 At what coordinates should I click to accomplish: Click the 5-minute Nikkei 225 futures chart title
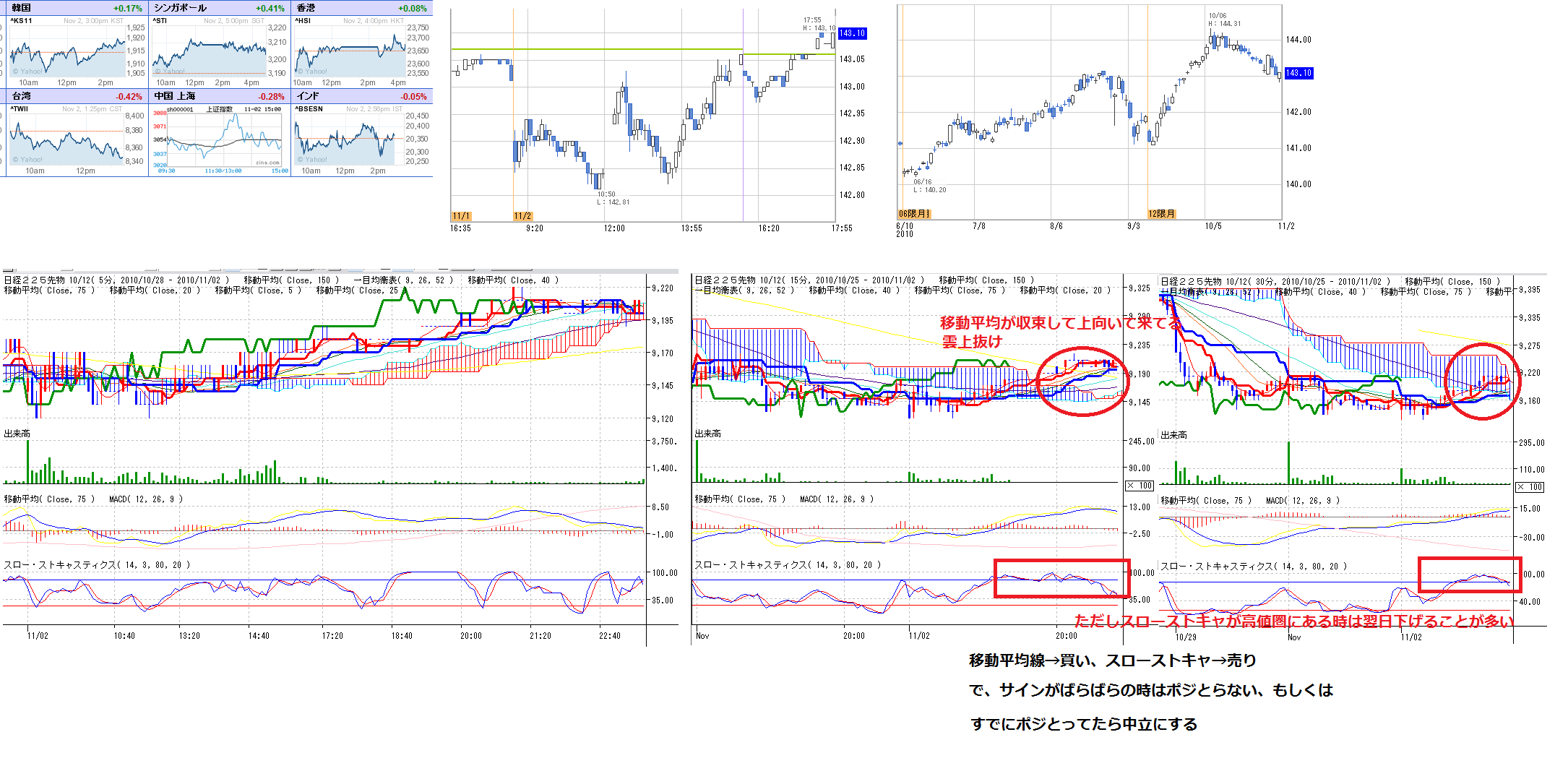(x=116, y=280)
